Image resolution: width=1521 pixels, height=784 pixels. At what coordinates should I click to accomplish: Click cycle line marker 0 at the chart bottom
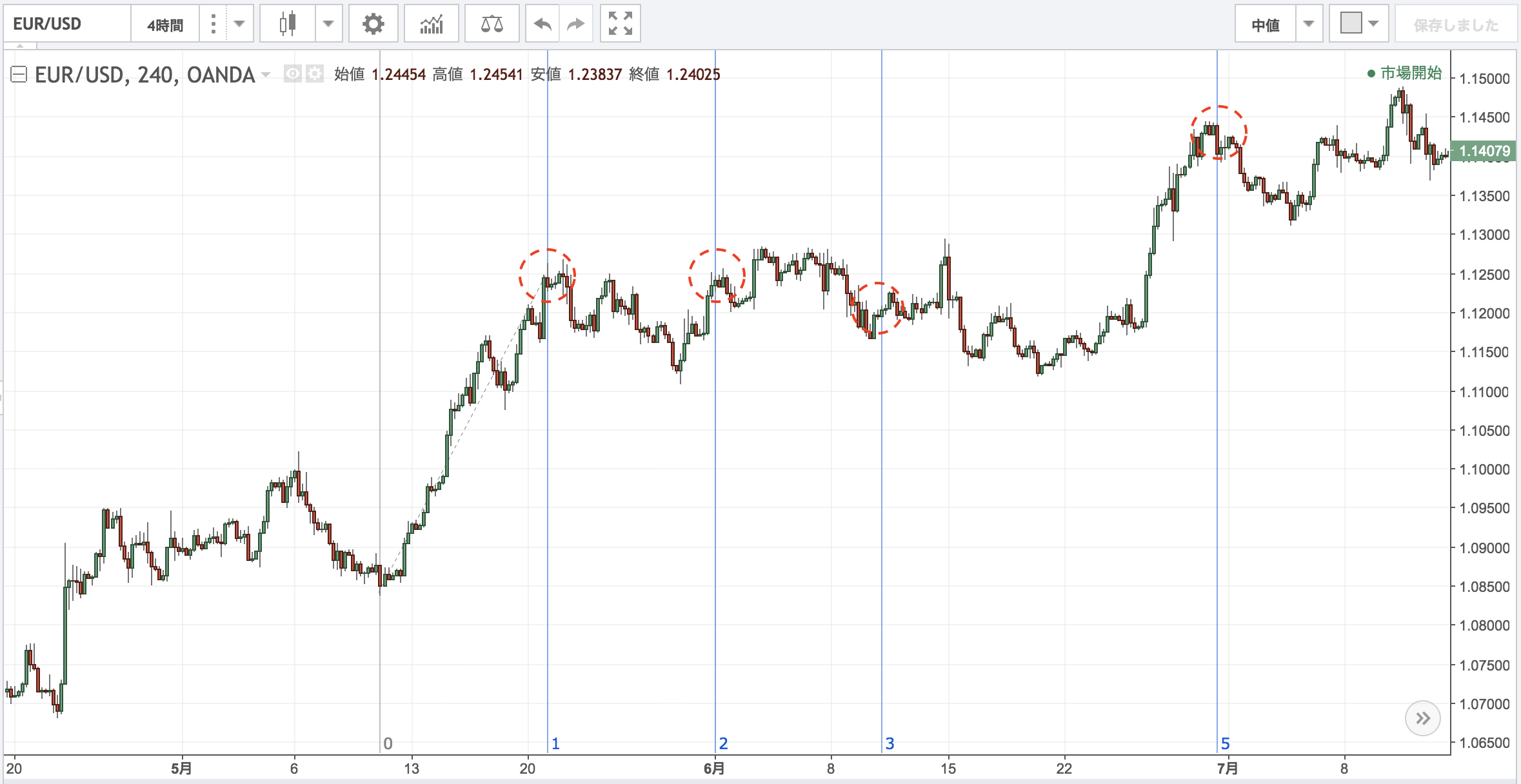[388, 743]
